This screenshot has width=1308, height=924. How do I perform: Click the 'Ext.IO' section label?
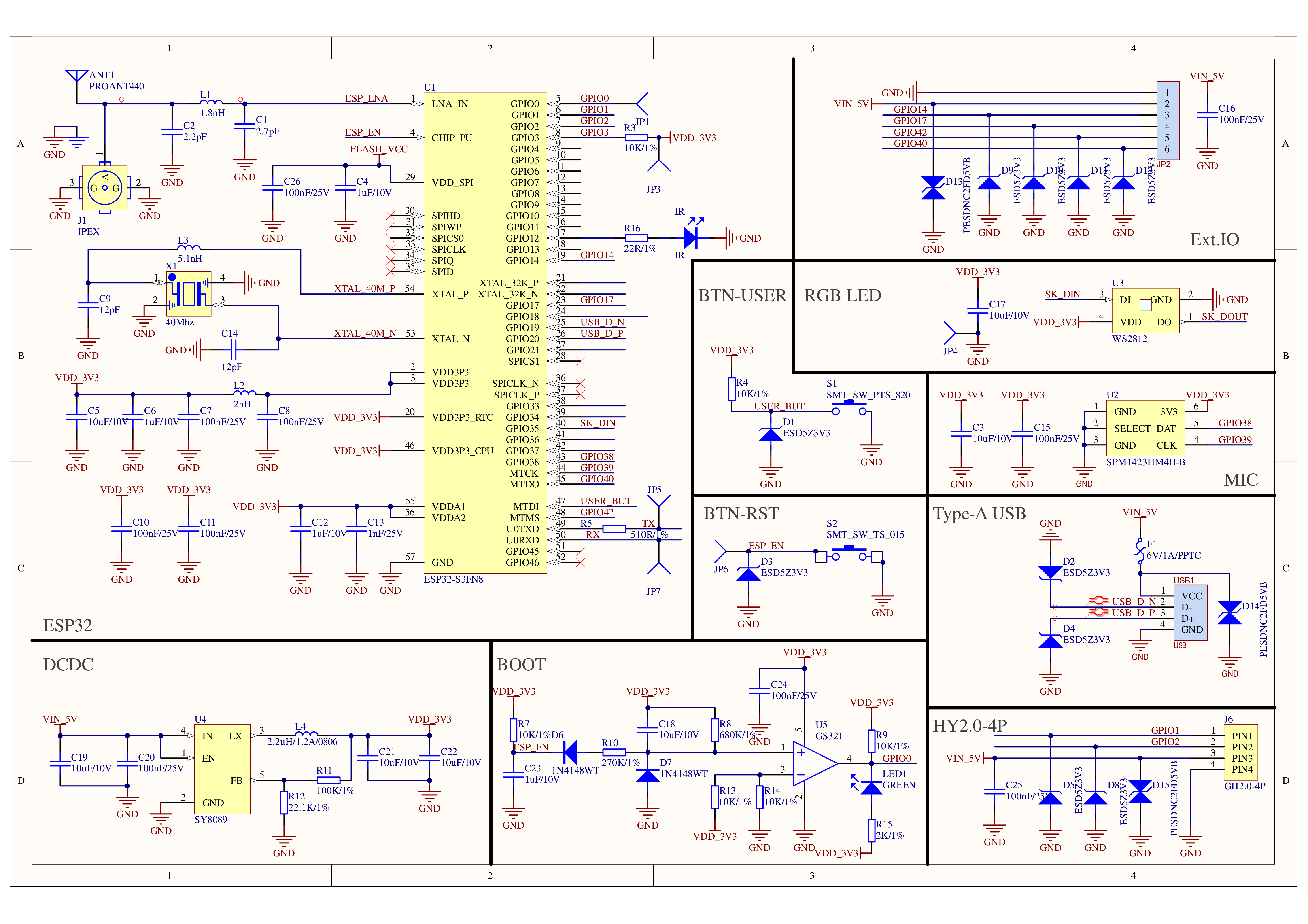[1215, 239]
